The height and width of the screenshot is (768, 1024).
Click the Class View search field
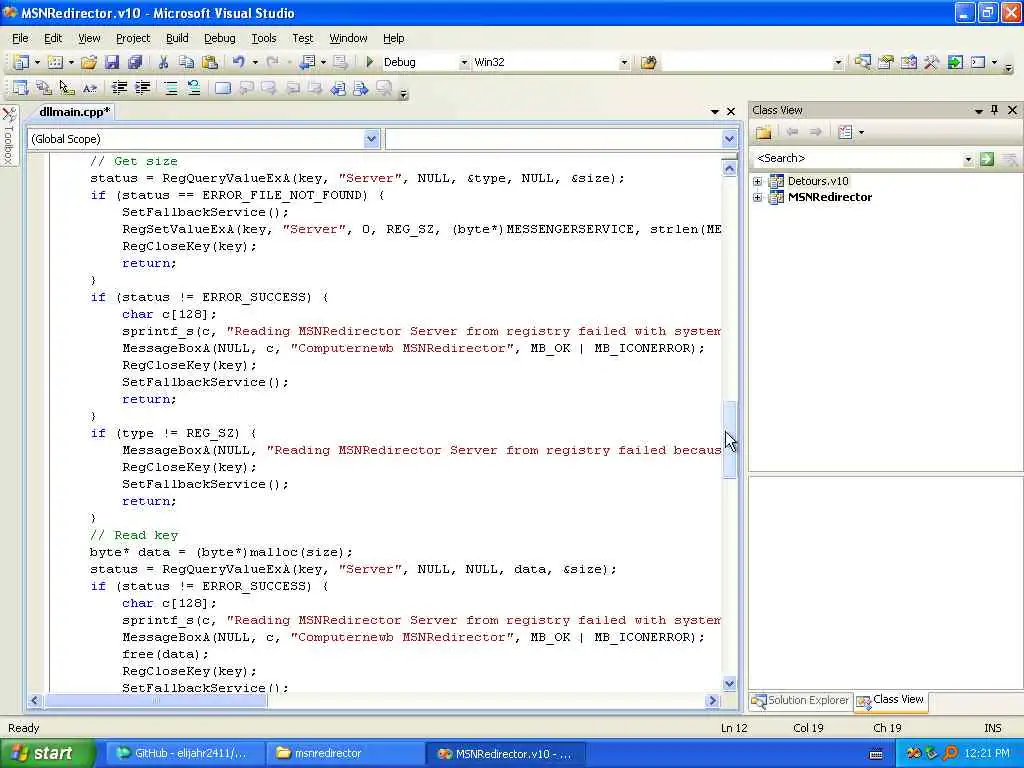857,159
